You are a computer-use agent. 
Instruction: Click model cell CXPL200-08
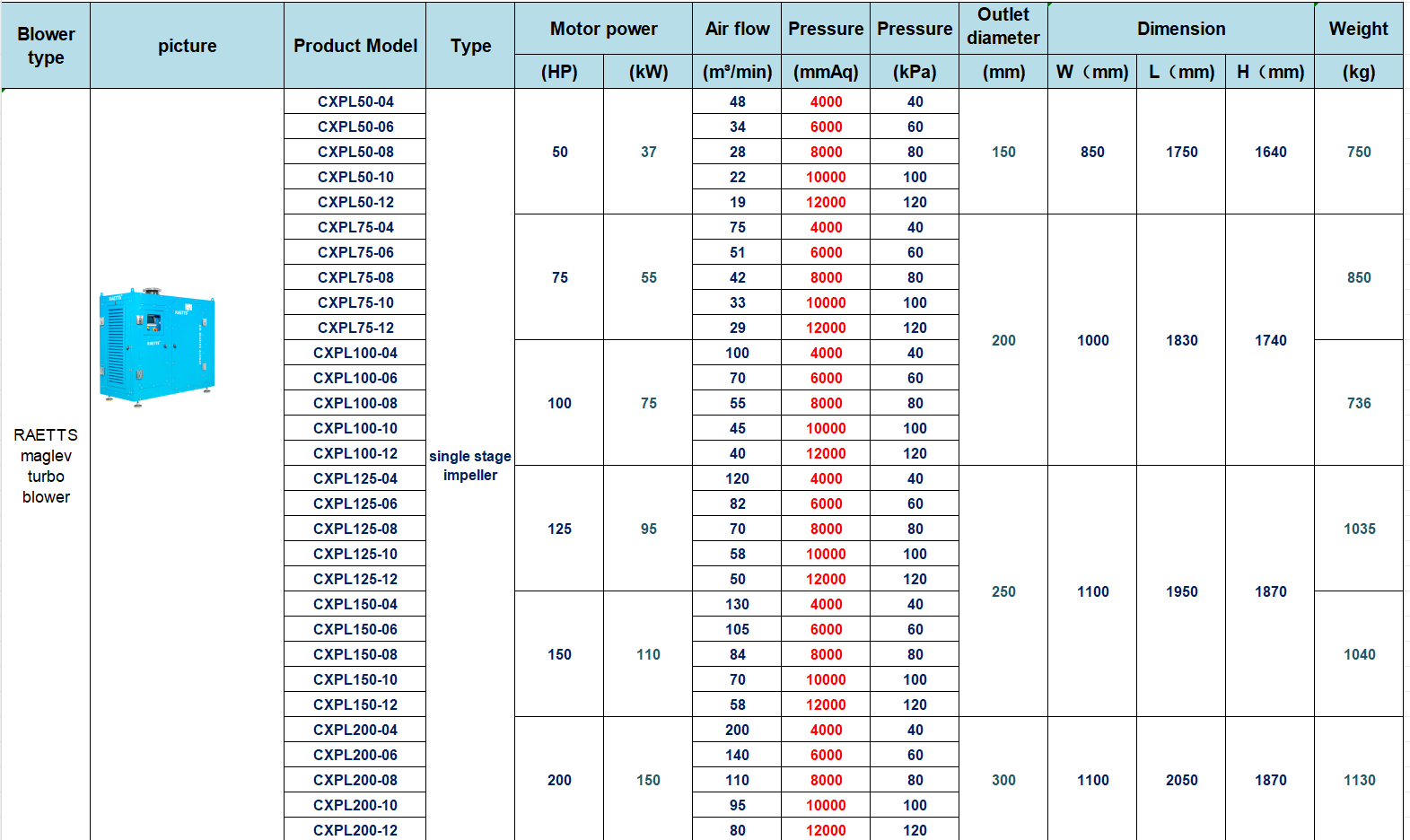point(355,780)
